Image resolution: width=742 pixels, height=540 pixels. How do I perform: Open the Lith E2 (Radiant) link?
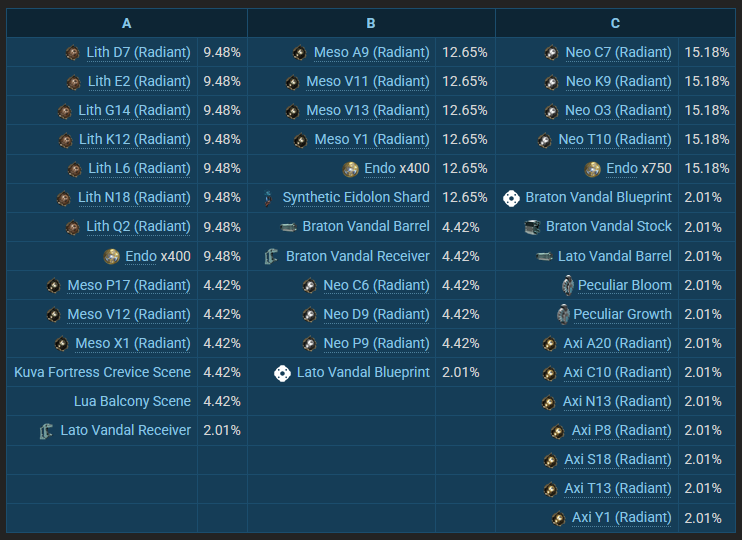139,82
